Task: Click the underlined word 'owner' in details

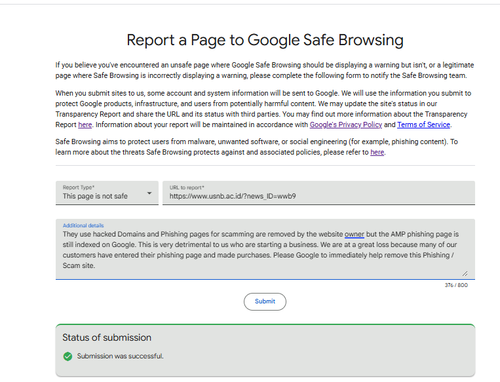Action: click(x=354, y=234)
